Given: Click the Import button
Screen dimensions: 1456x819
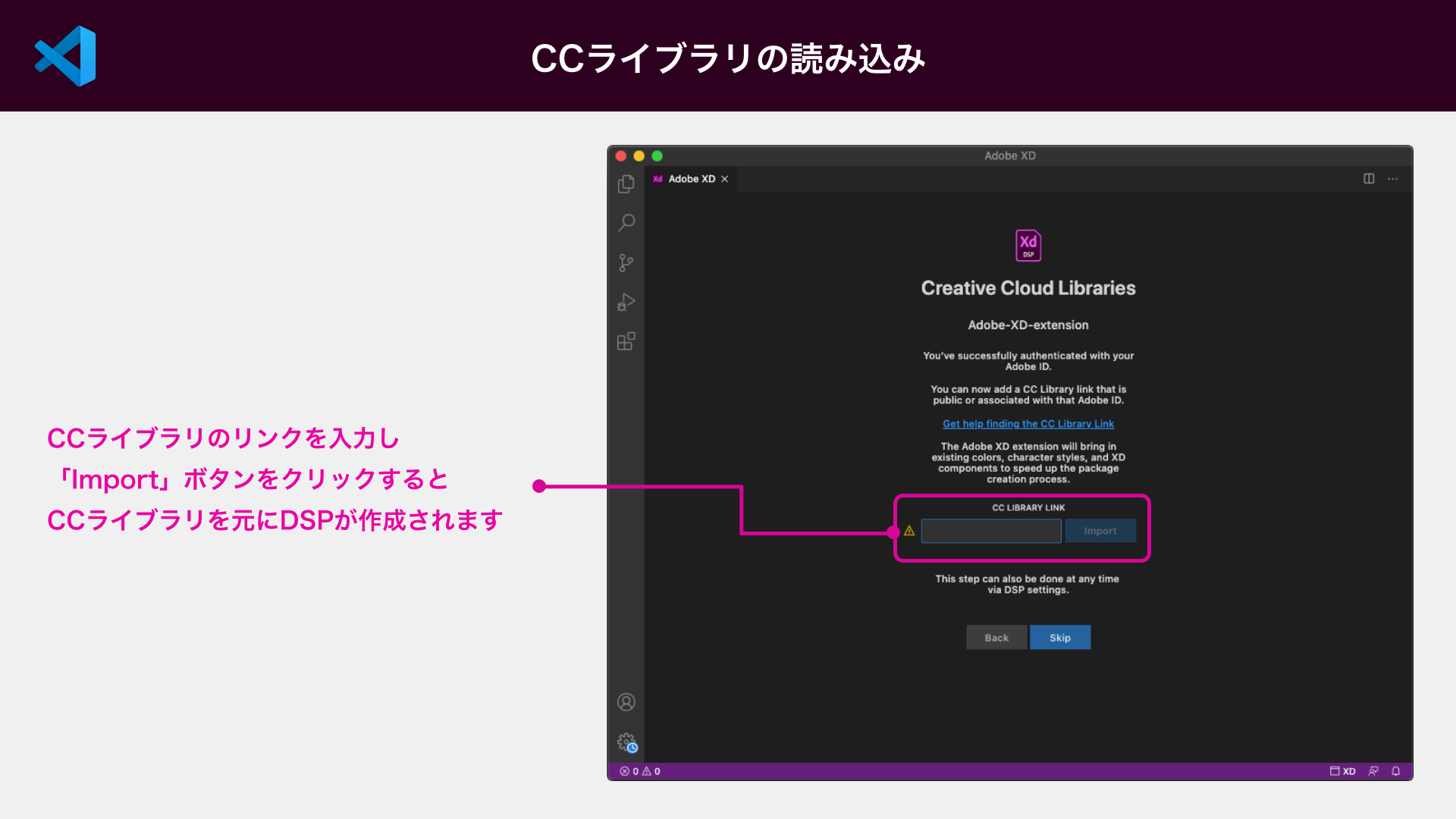Looking at the screenshot, I should coord(1100,531).
